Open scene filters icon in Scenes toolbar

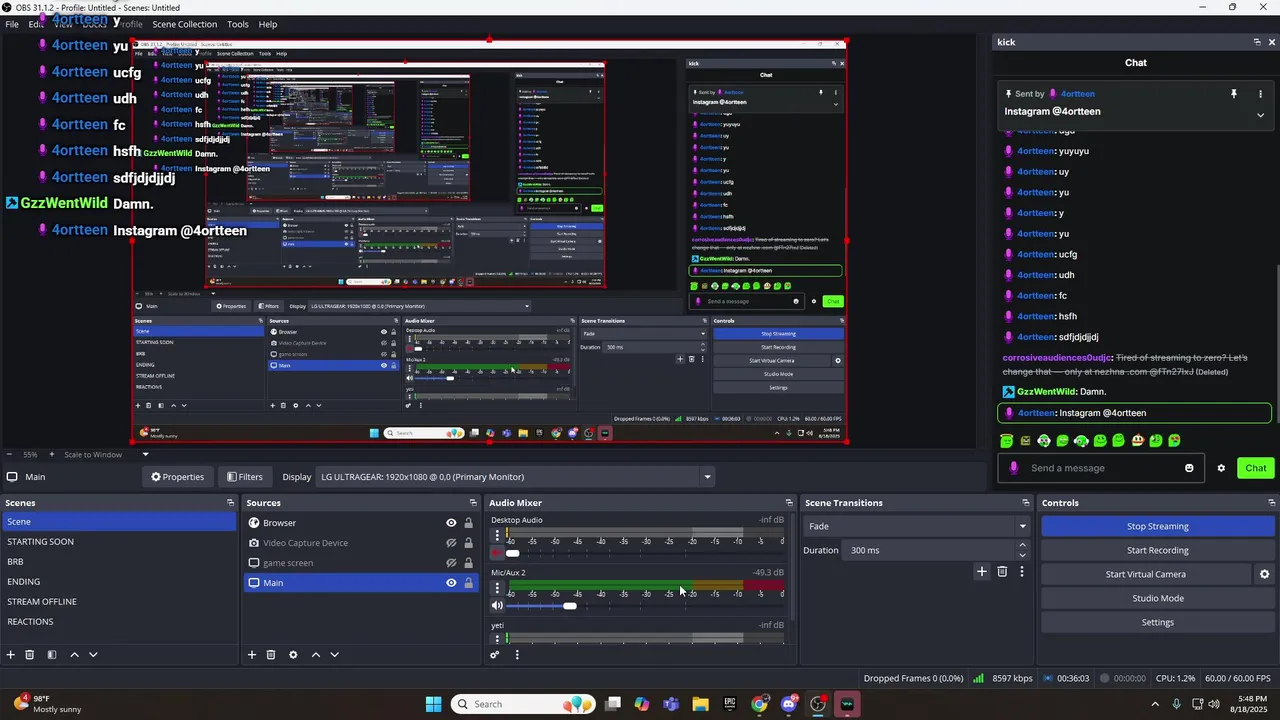coord(51,655)
